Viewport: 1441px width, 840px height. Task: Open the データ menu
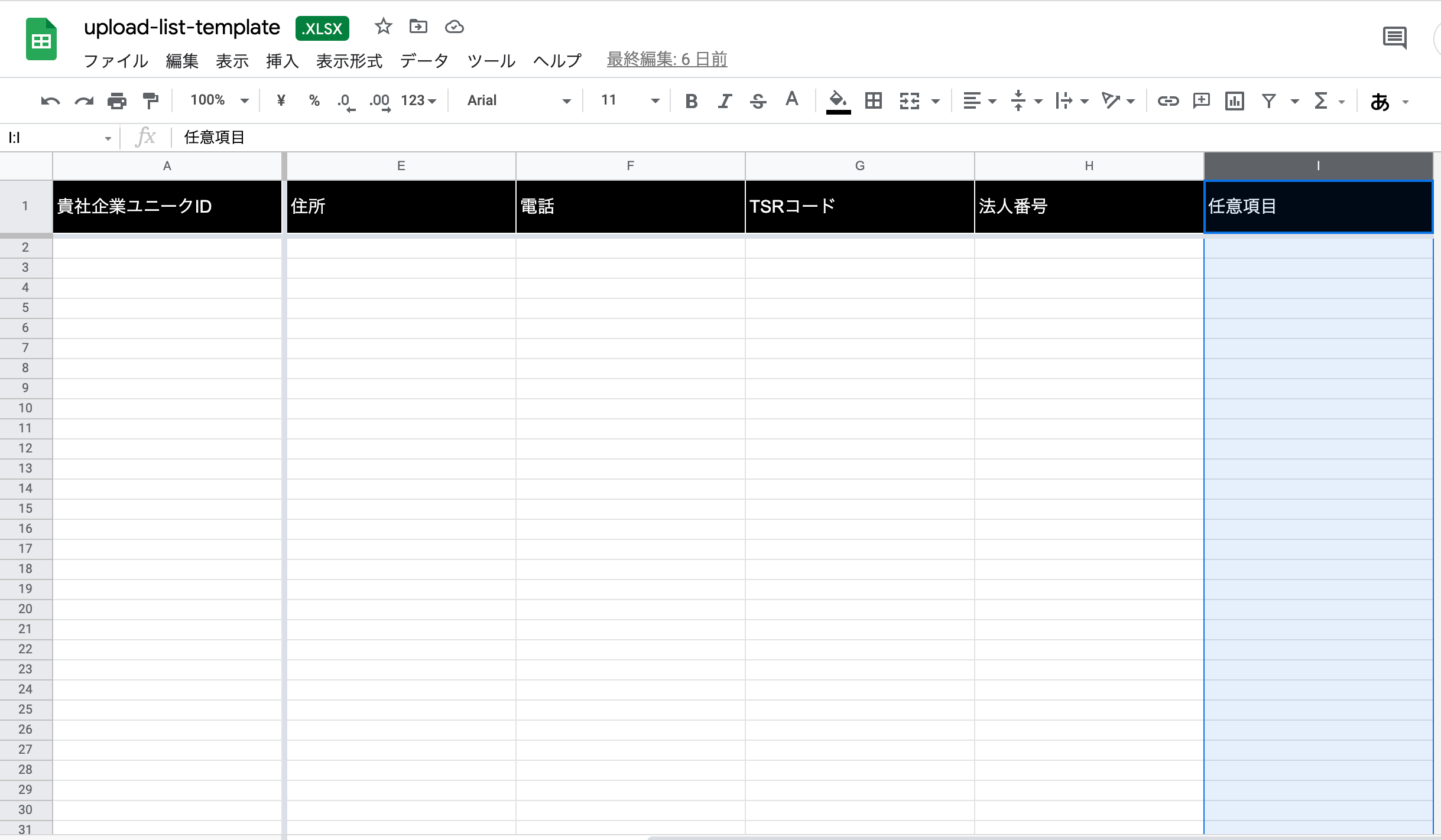[x=424, y=60]
